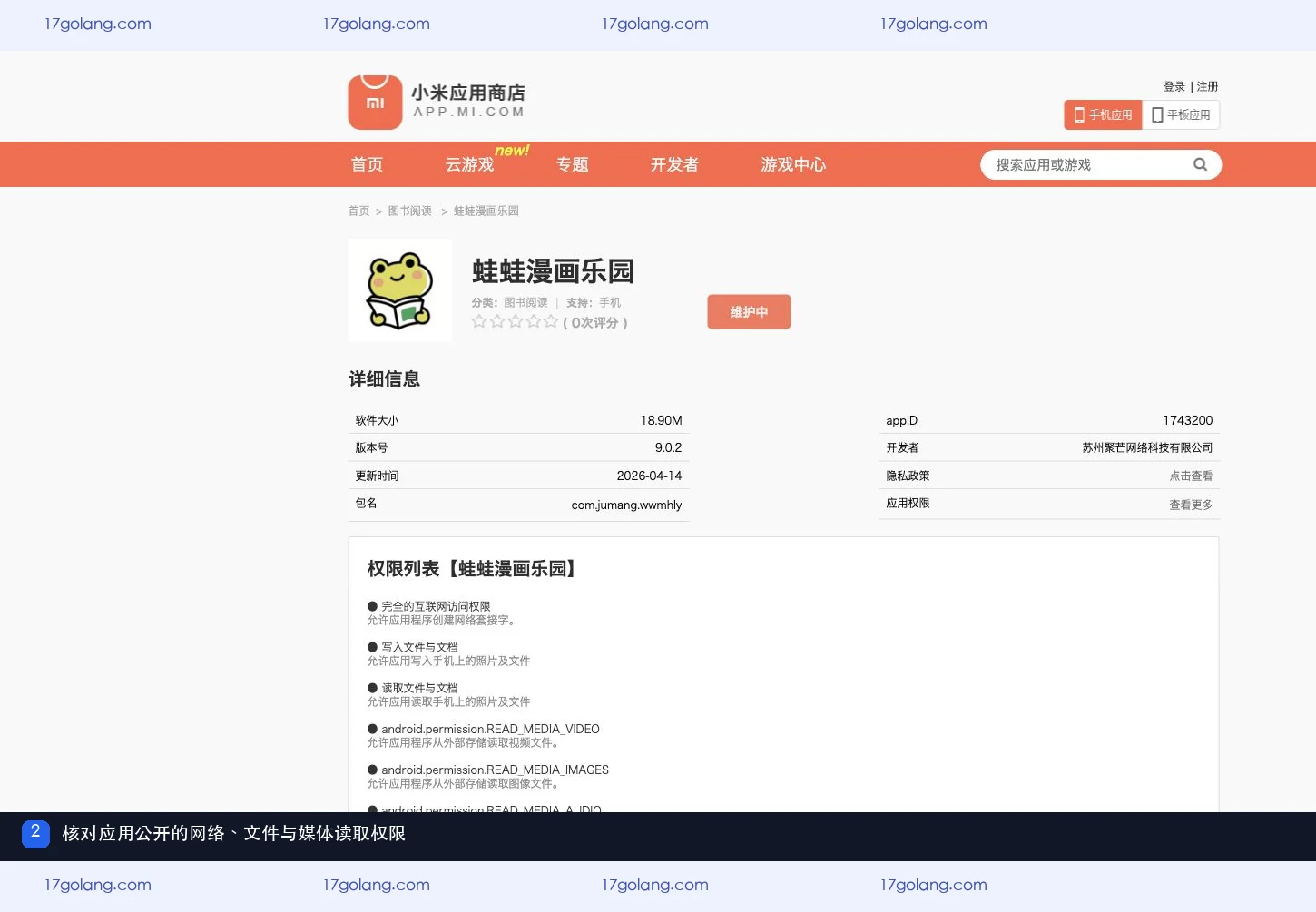1316x912 pixels.
Task: Open the 专题 navigation tab
Action: coord(572,164)
